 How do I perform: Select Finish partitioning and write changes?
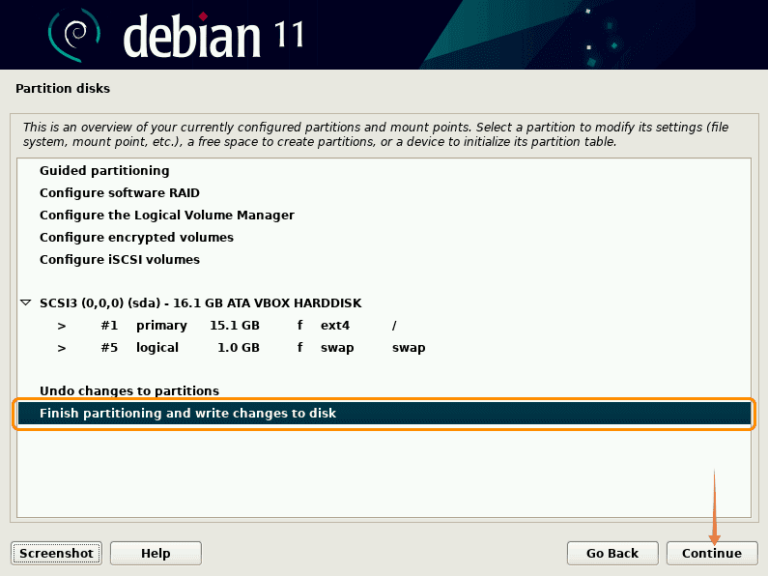coord(188,413)
